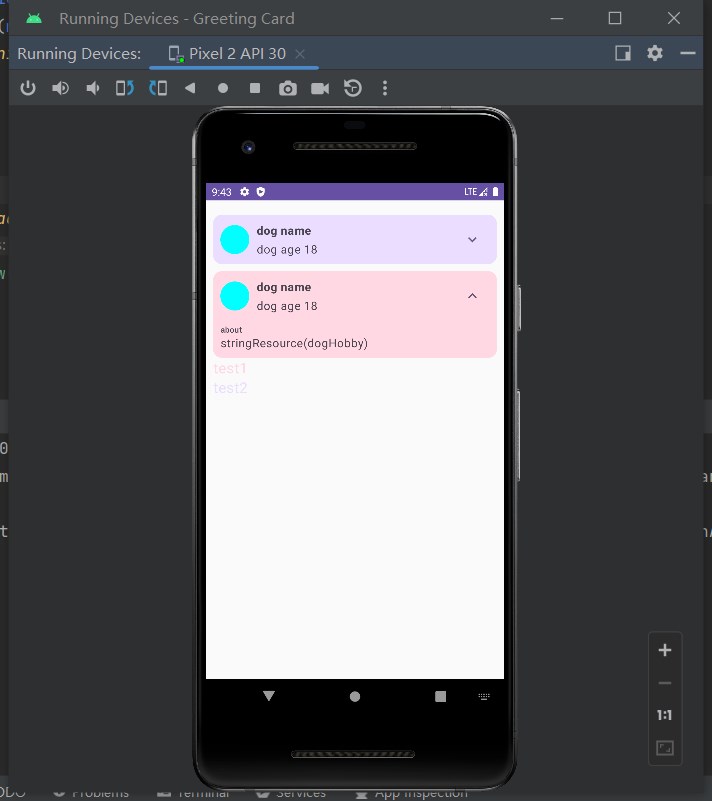Tap the shield icon in status bar
The image size is (712, 801).
click(260, 192)
